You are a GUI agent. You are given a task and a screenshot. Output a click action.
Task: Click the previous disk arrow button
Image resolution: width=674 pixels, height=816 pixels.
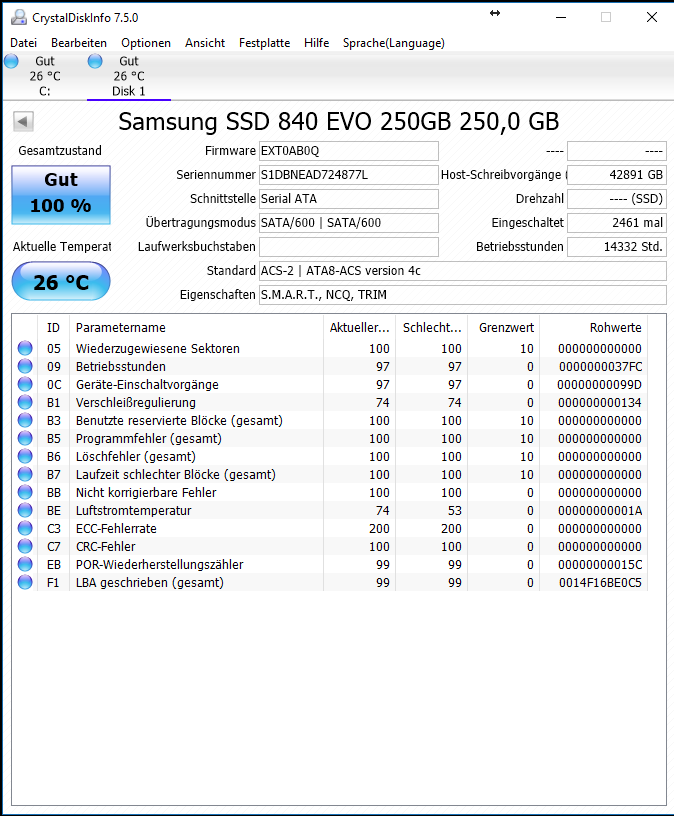pos(23,122)
